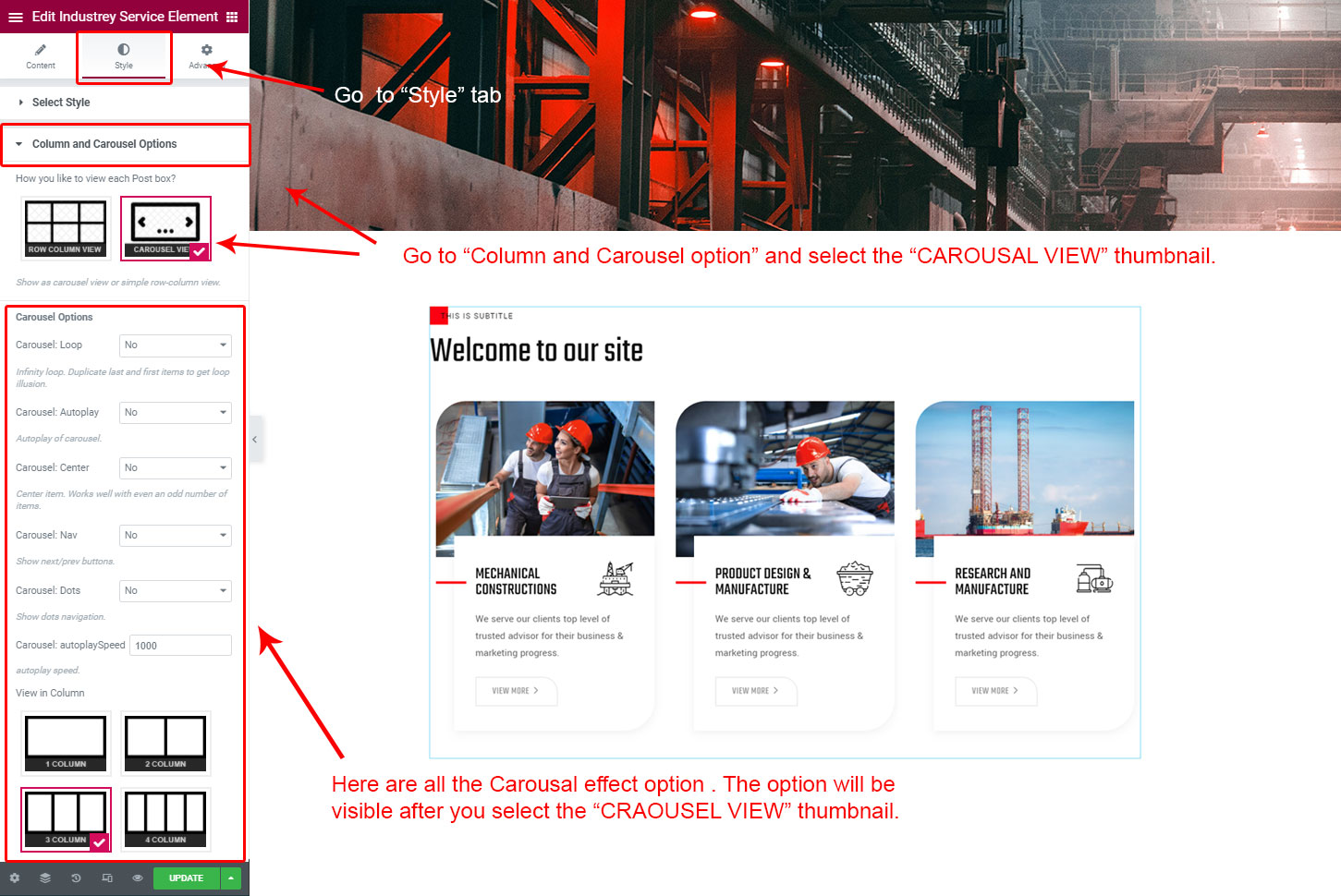Click the Preview changes eye icon

click(x=138, y=878)
